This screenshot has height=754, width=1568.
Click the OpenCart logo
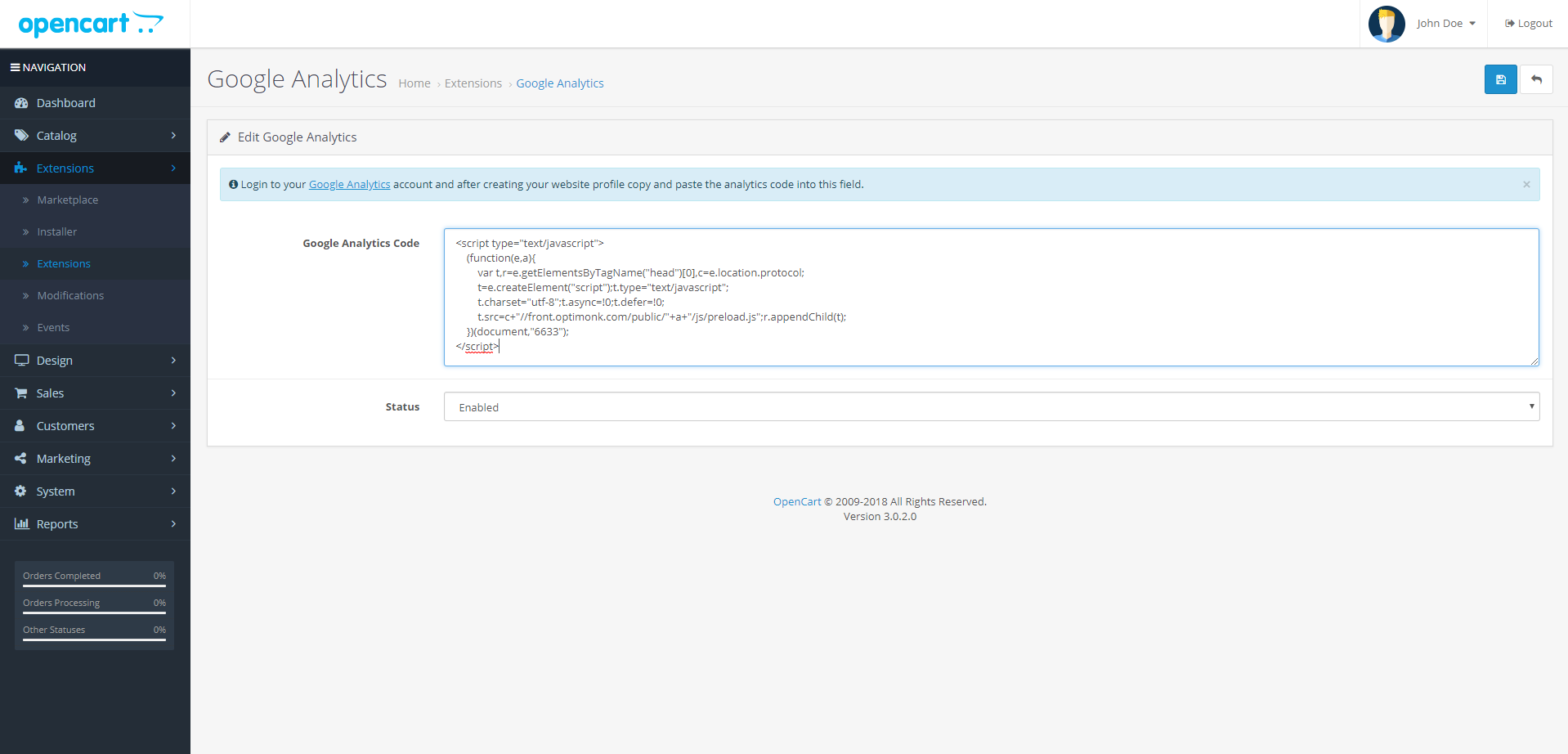[x=91, y=24]
